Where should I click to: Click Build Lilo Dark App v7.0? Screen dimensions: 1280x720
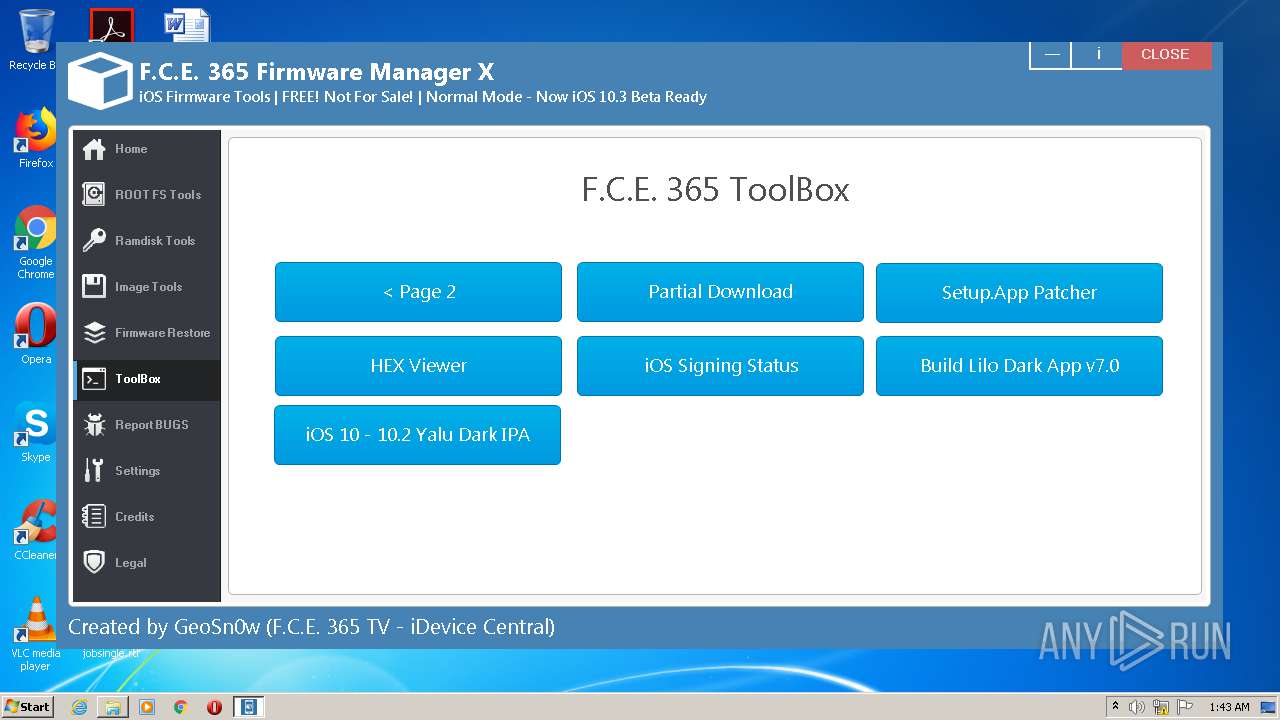[x=1019, y=366]
